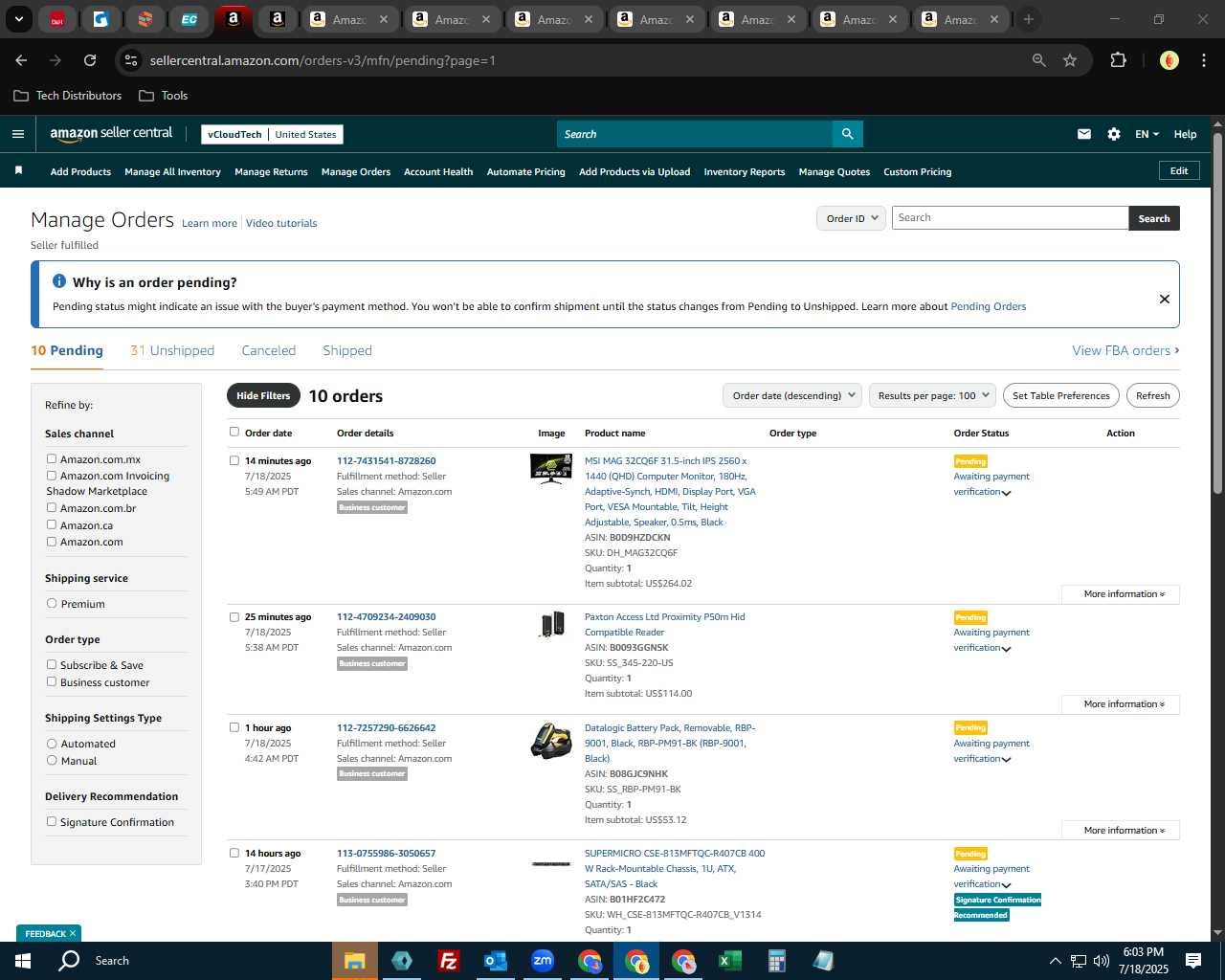1225x980 pixels.
Task: Open the EN language dropdown
Action: [1147, 134]
